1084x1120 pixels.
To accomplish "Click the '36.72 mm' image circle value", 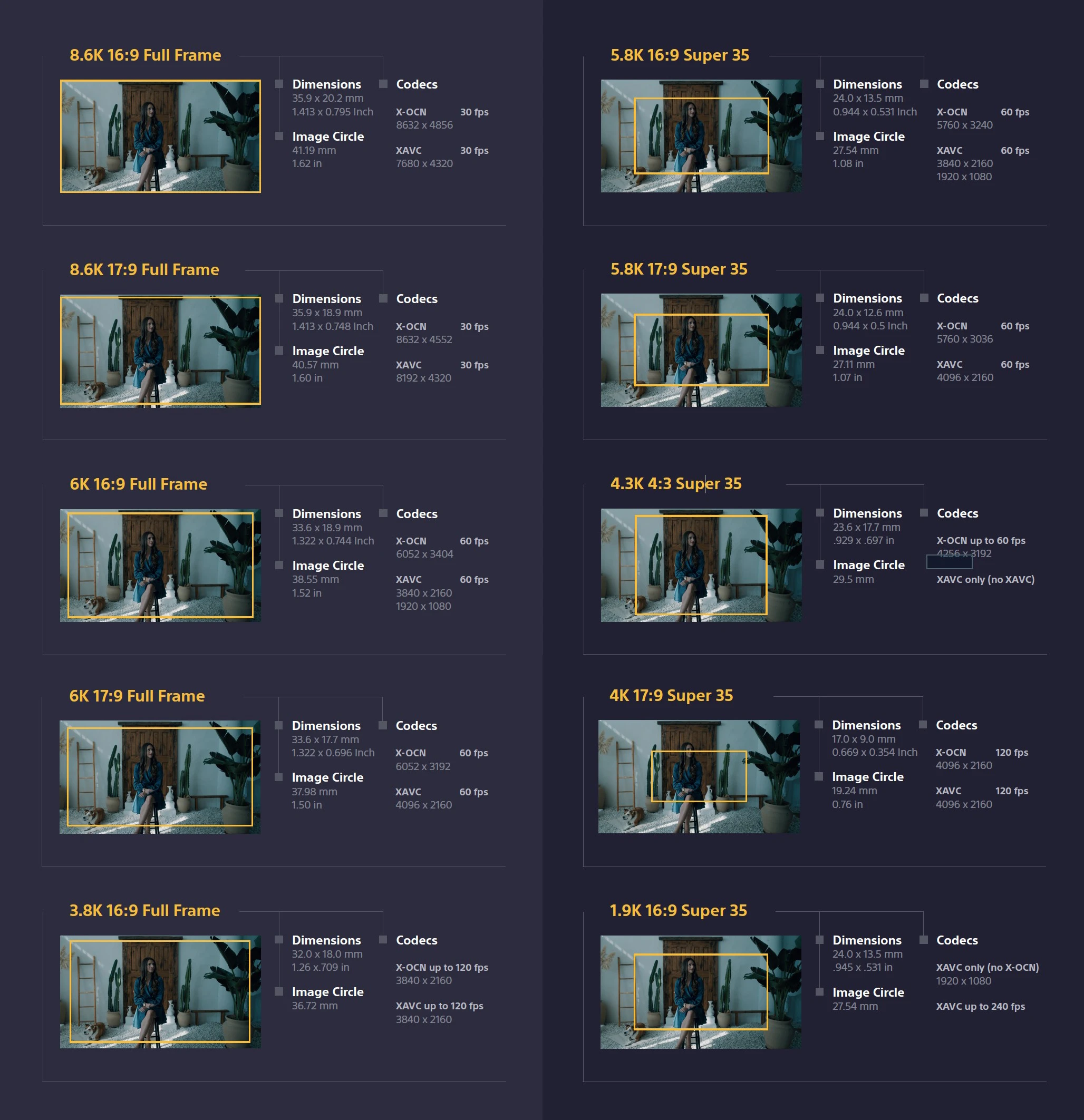I will click(x=314, y=1005).
